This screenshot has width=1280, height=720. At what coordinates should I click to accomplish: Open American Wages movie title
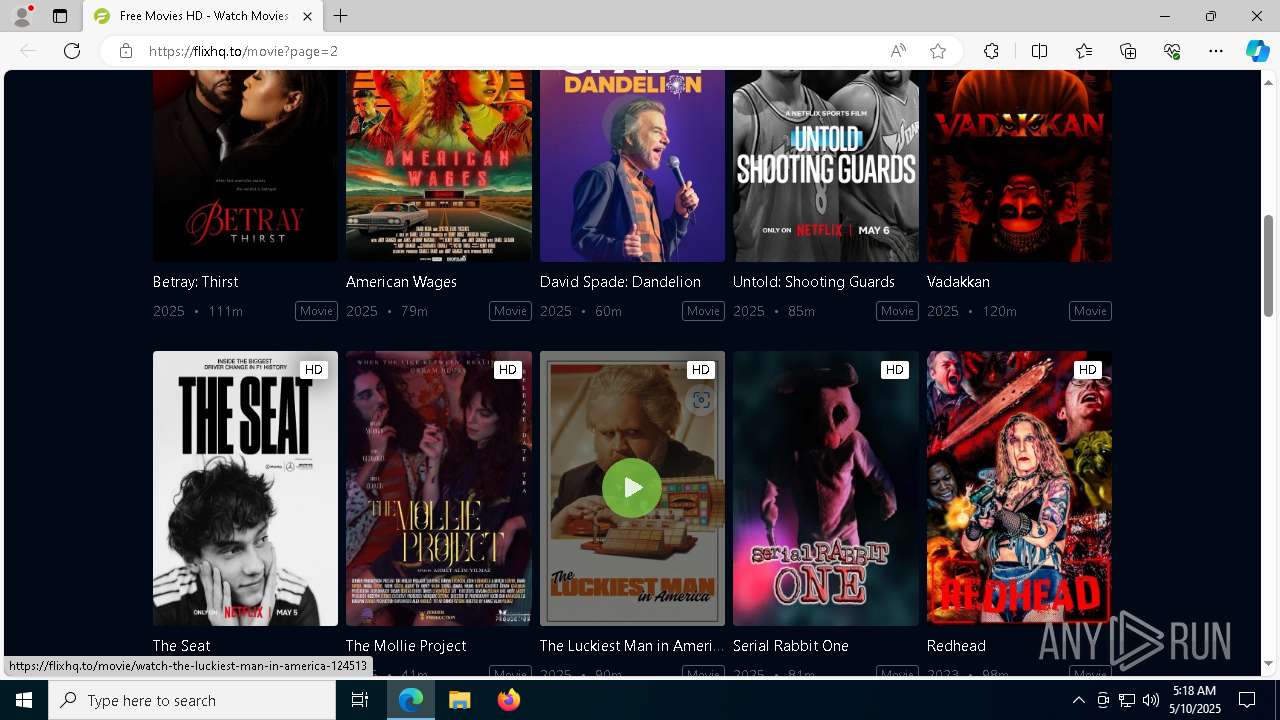pos(401,282)
